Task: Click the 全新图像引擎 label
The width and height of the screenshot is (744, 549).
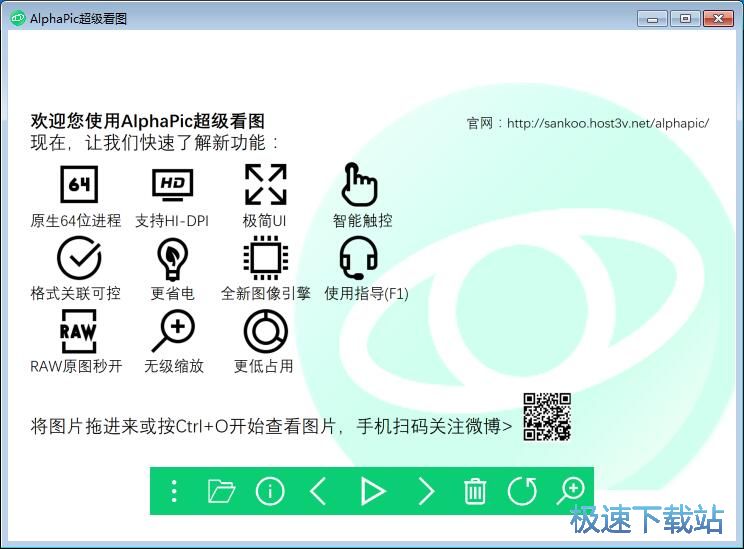Action: [x=266, y=293]
